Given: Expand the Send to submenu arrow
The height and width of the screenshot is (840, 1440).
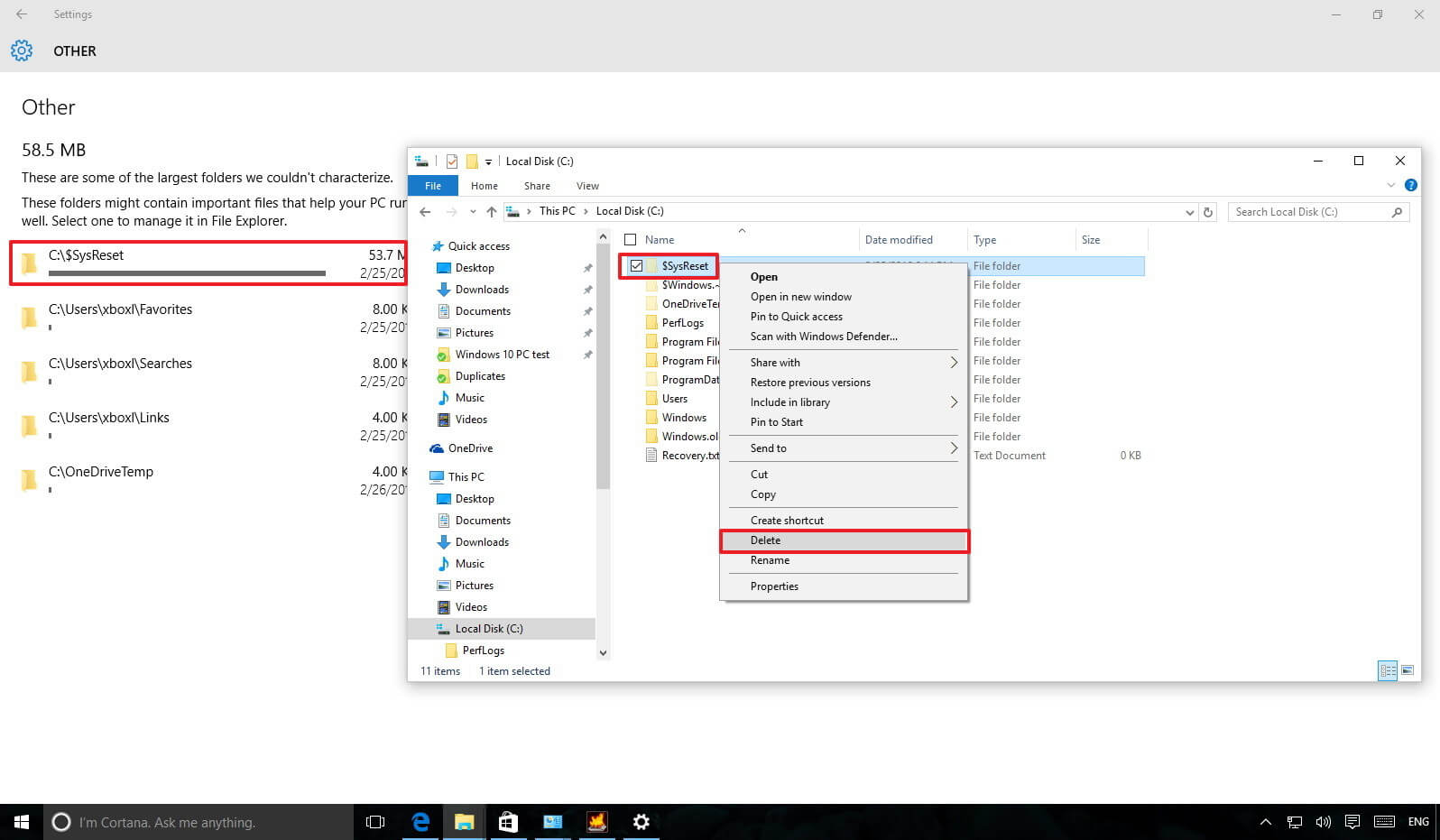Looking at the screenshot, I should tap(954, 448).
